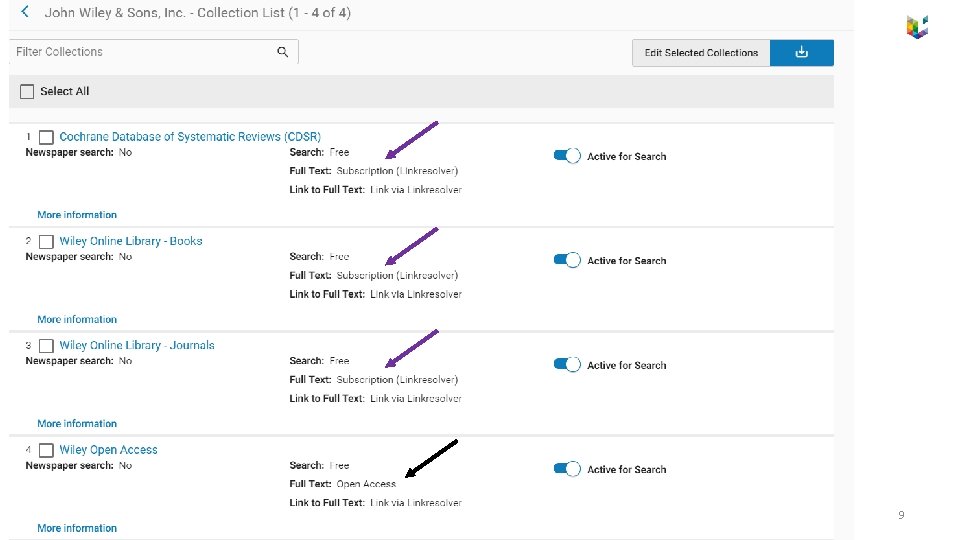Screen dimensions: 960x540
Task: Open Cochrane Database of Systematic Reviews link
Action: pyautogui.click(x=190, y=137)
